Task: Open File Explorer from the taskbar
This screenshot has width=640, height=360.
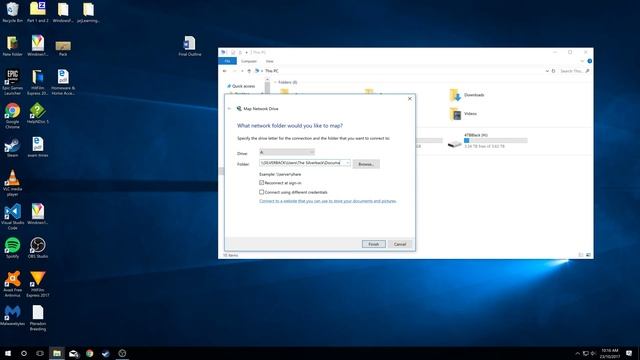Action: [x=57, y=353]
